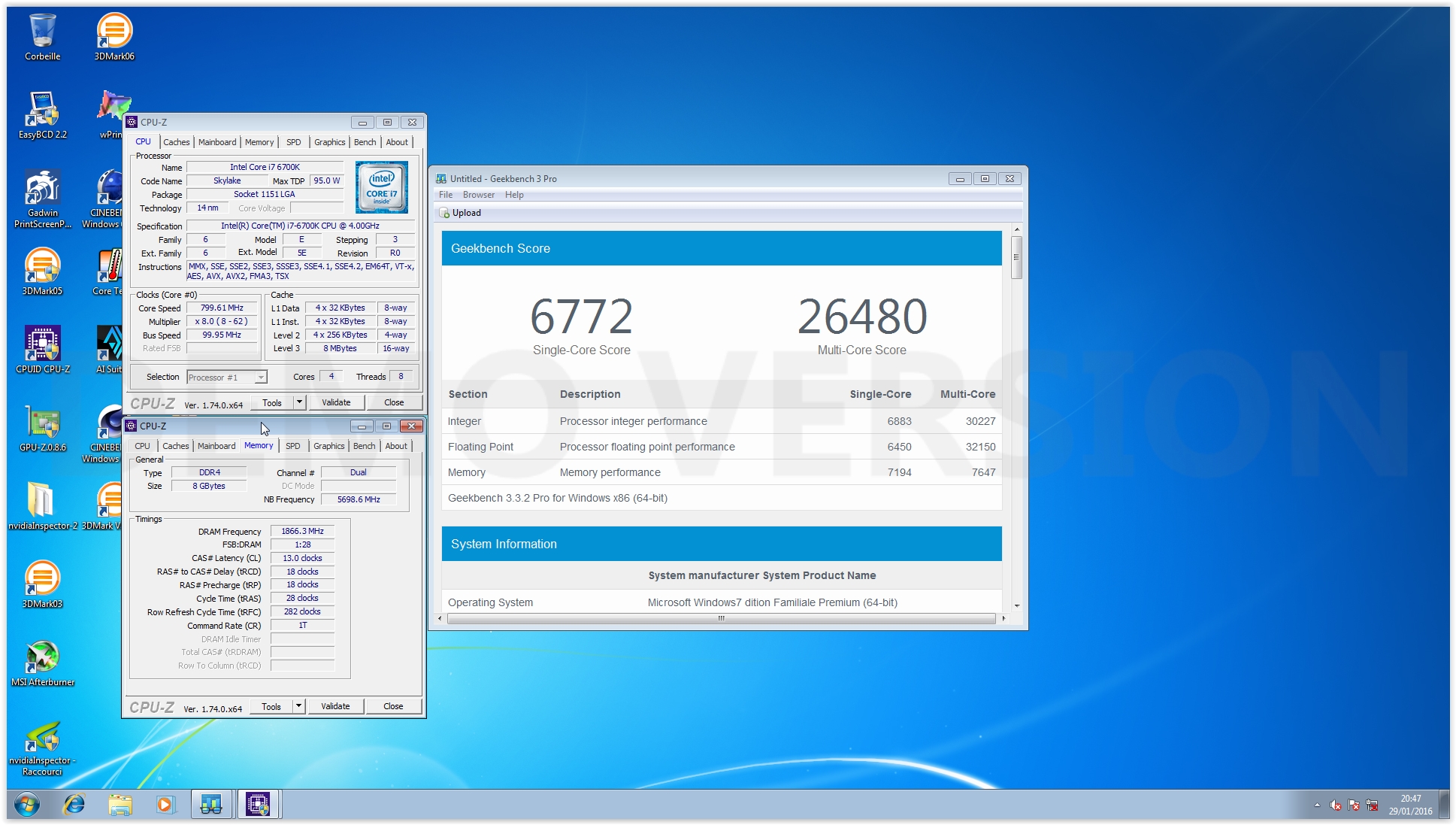Click Validate in upper CPU-Z window
The image size is (1456, 825).
(x=336, y=402)
